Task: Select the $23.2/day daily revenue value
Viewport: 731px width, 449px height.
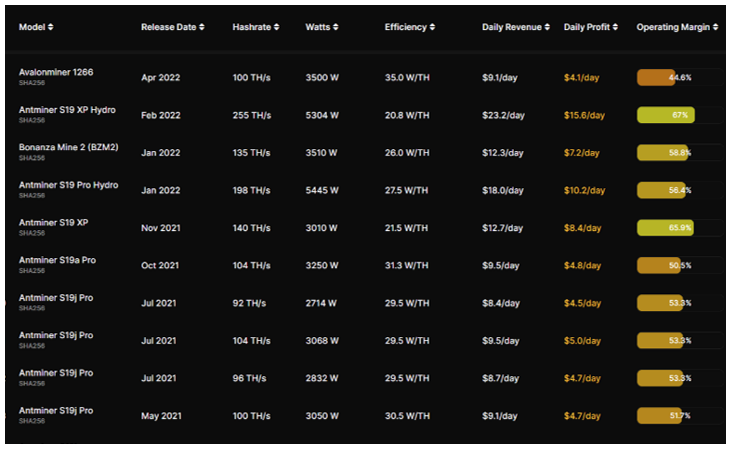Action: pos(503,115)
